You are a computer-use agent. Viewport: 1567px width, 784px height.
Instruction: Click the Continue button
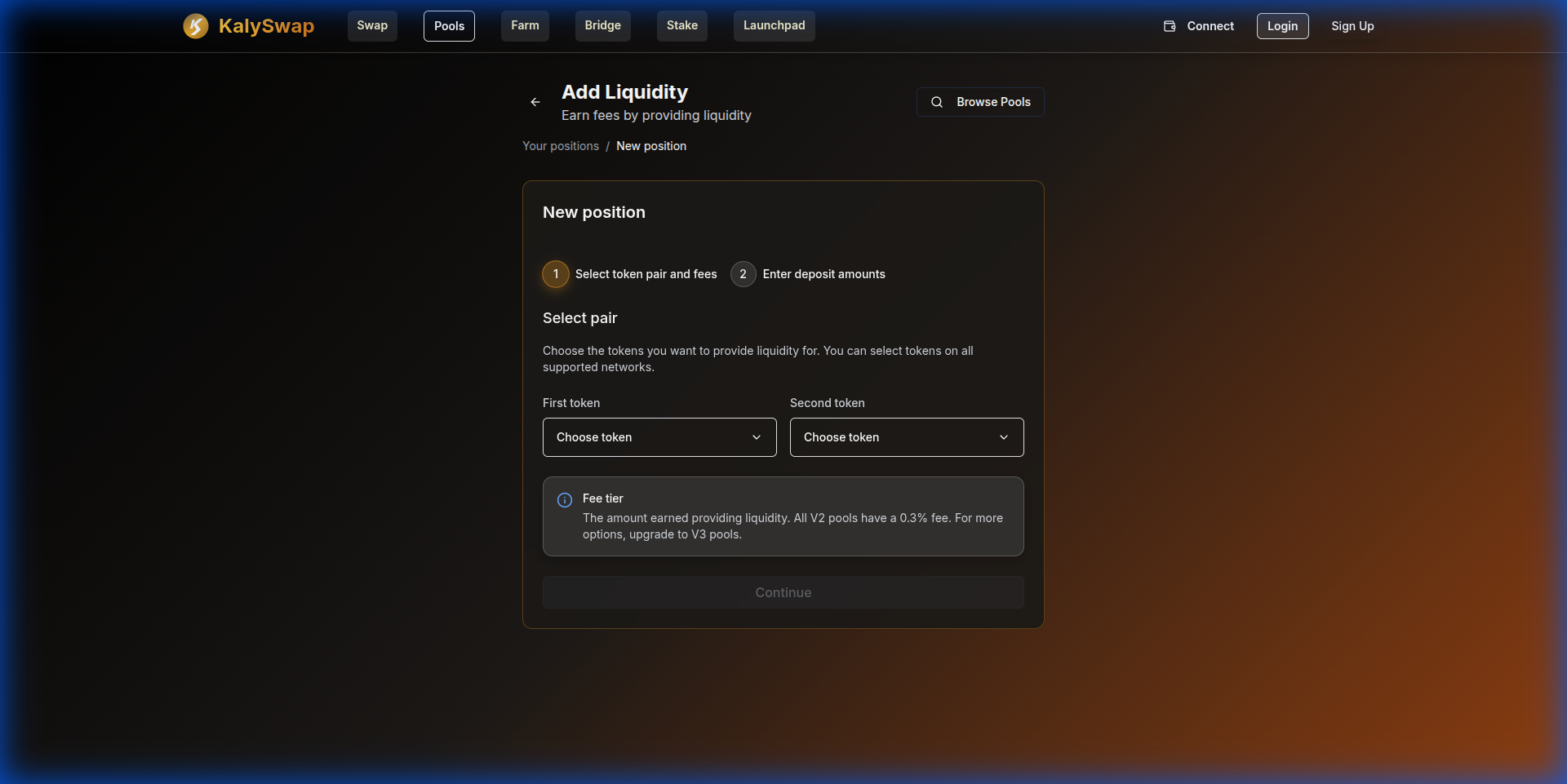pyautogui.click(x=783, y=592)
